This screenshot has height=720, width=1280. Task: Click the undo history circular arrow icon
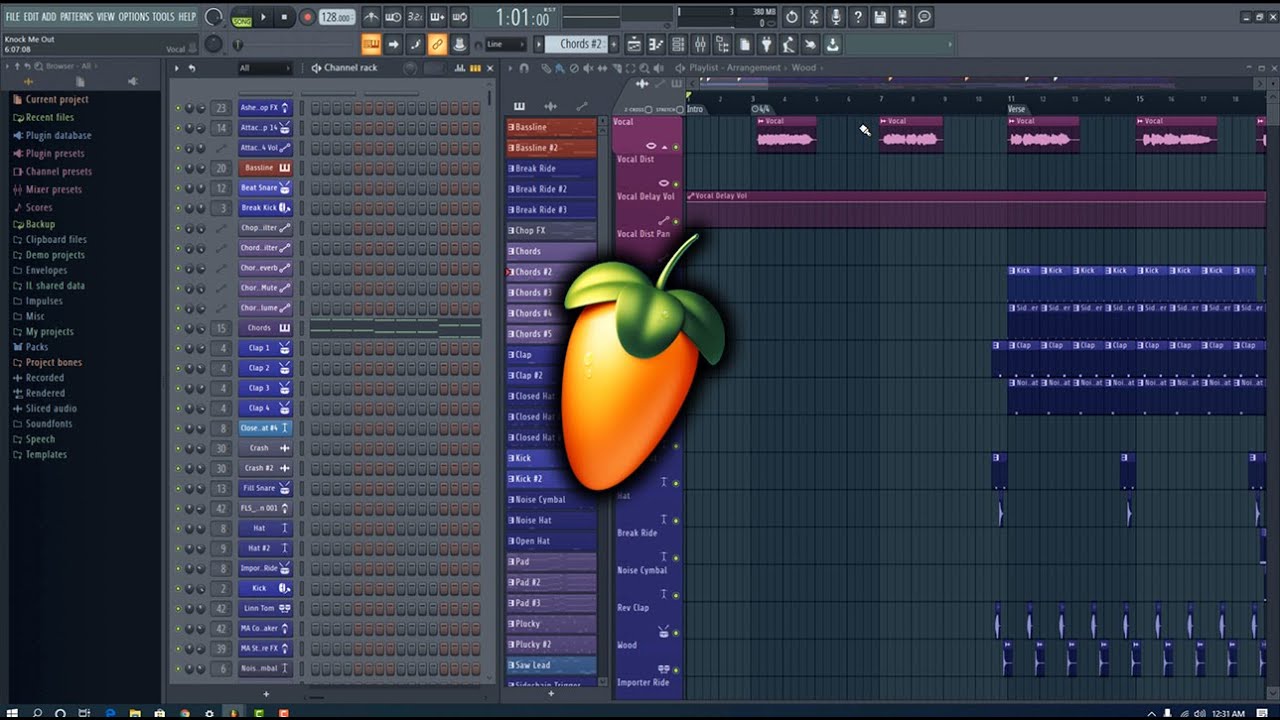point(792,17)
